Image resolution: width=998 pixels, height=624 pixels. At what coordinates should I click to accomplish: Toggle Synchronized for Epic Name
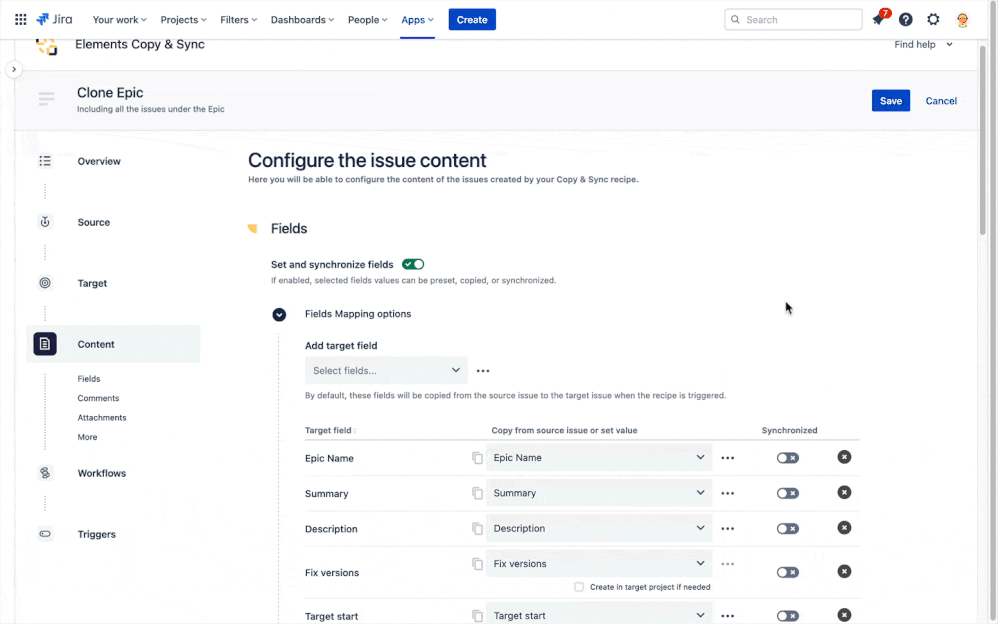(787, 458)
